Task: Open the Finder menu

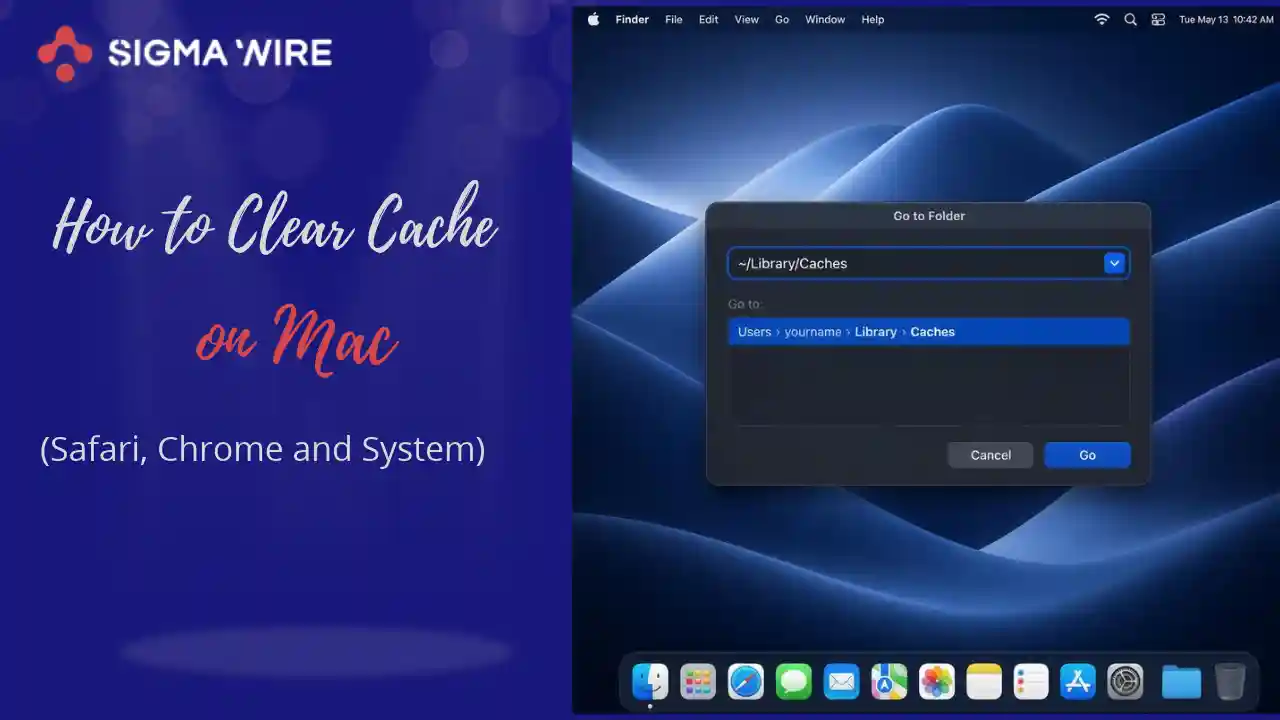Action: coord(632,19)
